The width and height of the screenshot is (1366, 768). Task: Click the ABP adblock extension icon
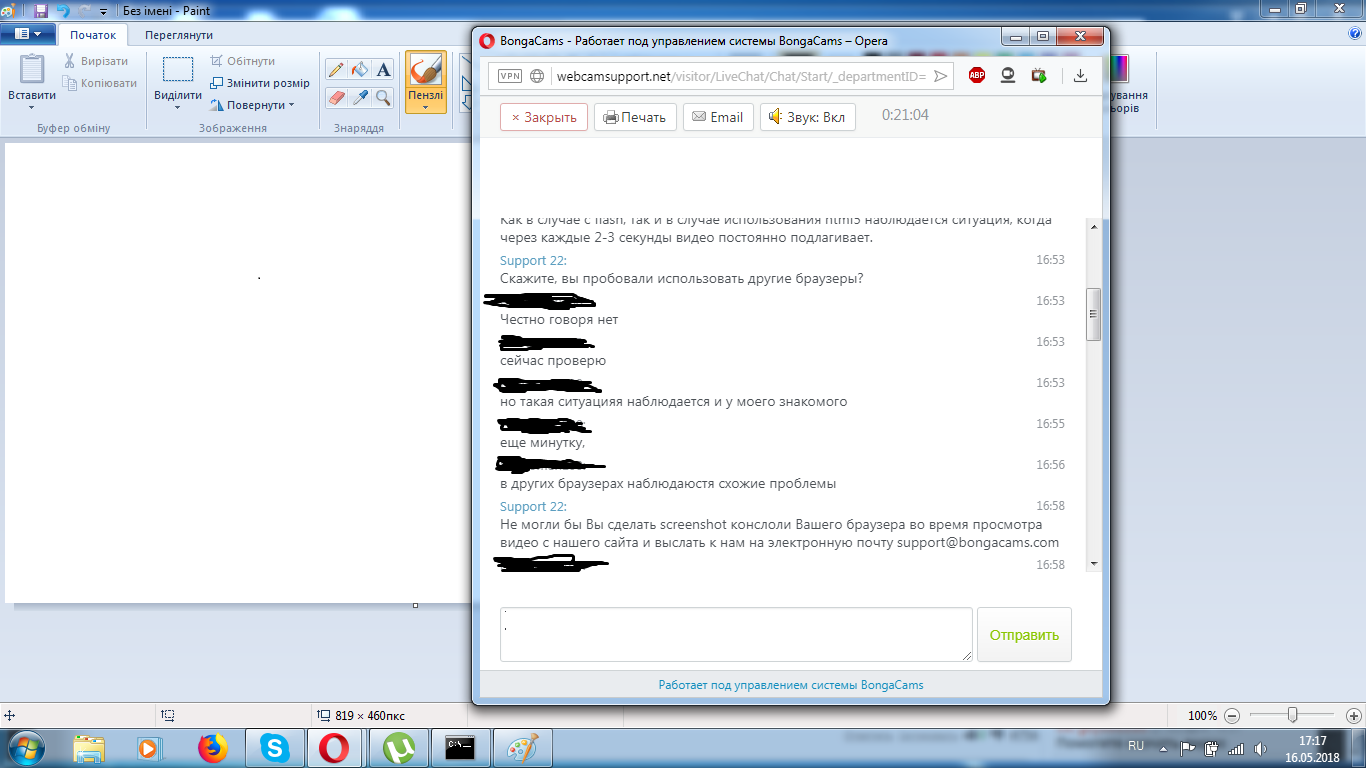(x=977, y=76)
